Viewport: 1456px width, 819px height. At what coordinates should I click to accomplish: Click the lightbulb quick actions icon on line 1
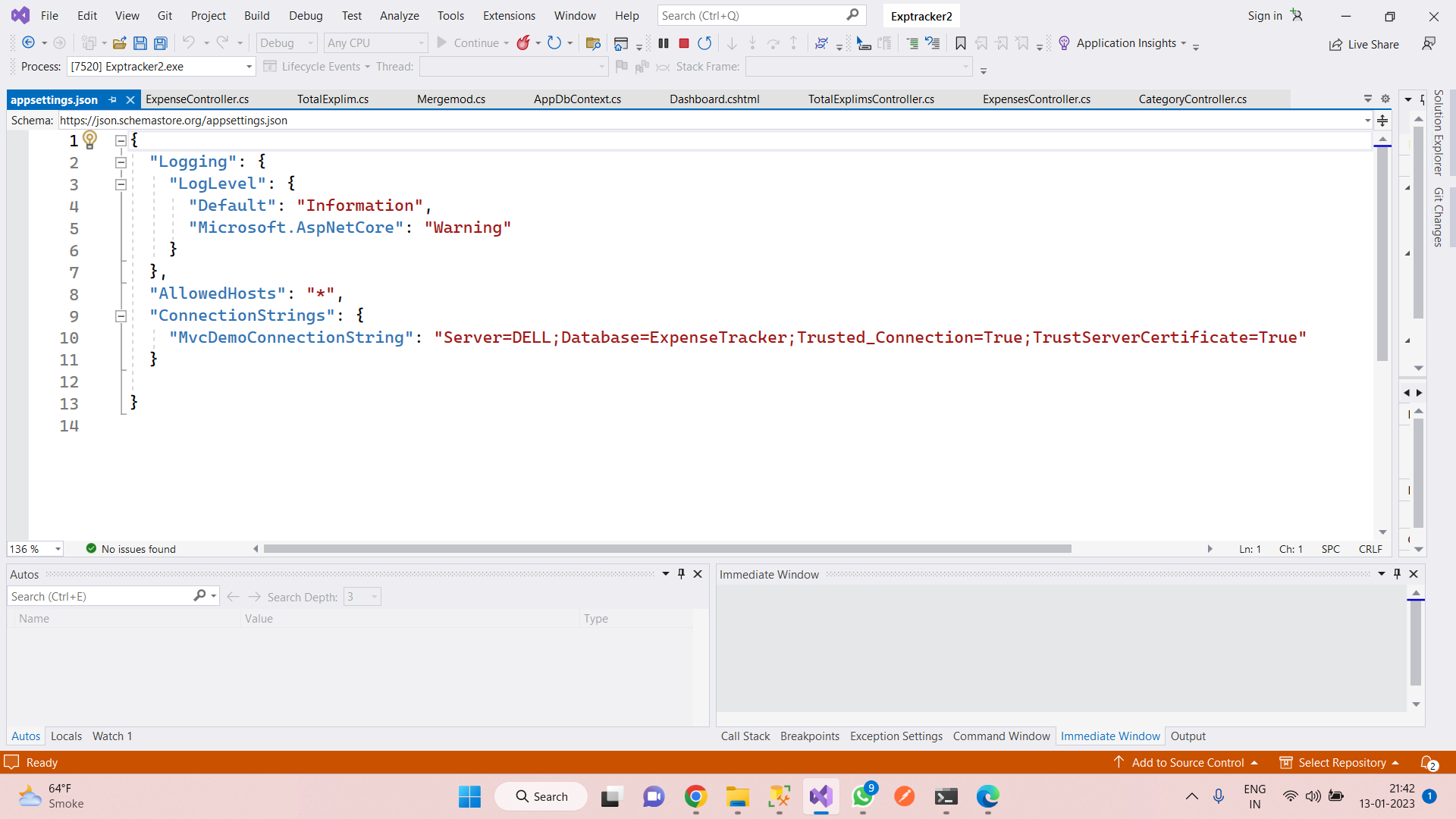pos(90,140)
